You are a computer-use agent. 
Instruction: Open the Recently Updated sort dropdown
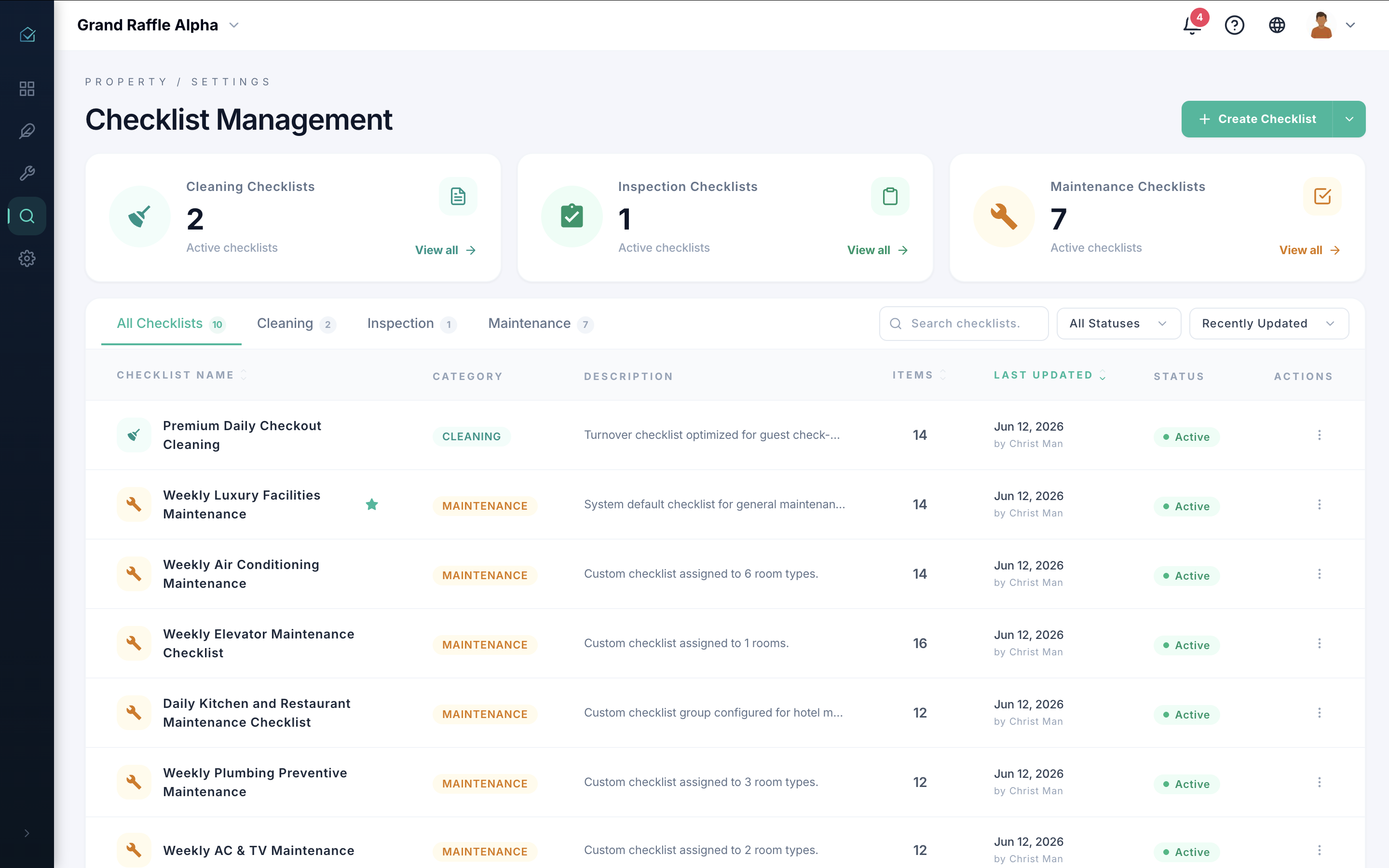coord(1268,323)
